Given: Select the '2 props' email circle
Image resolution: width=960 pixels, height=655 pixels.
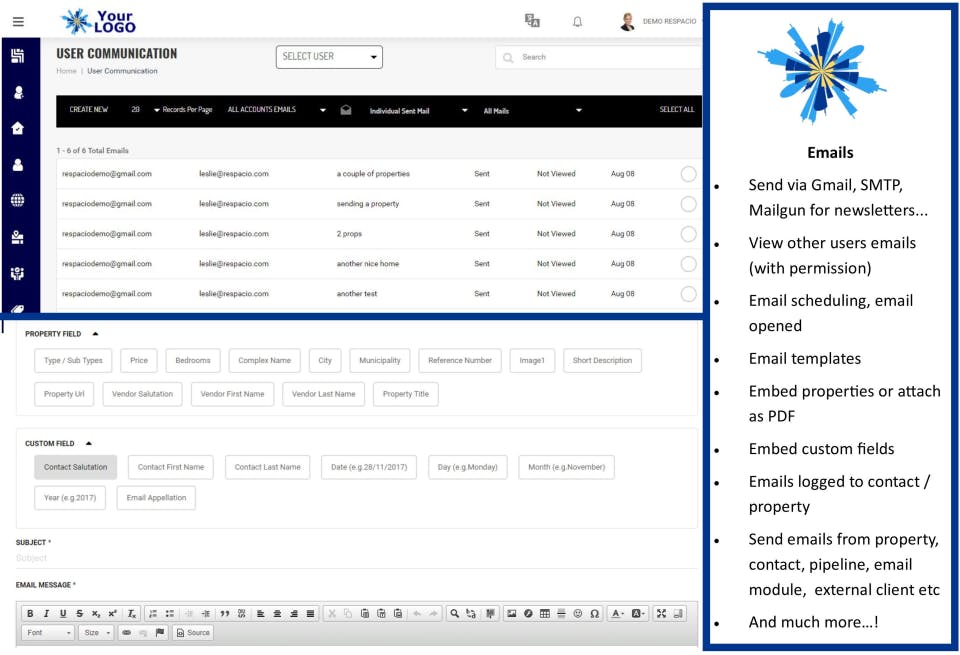Looking at the screenshot, I should click(688, 234).
